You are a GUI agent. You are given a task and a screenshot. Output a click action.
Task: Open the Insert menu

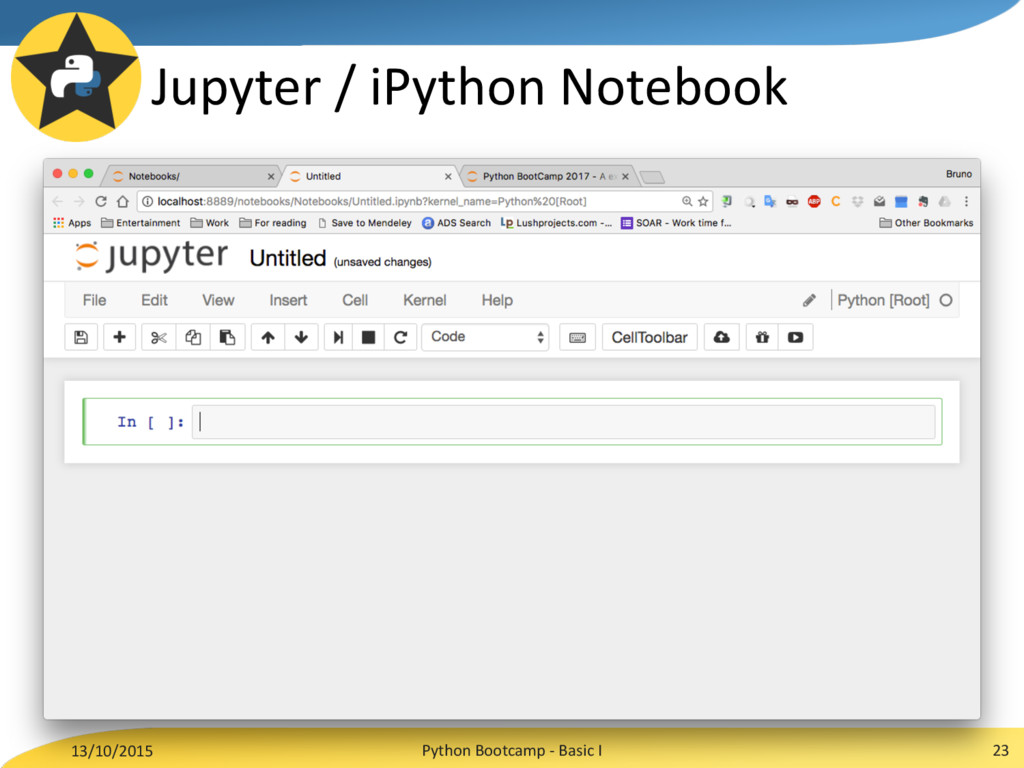pyautogui.click(x=288, y=300)
